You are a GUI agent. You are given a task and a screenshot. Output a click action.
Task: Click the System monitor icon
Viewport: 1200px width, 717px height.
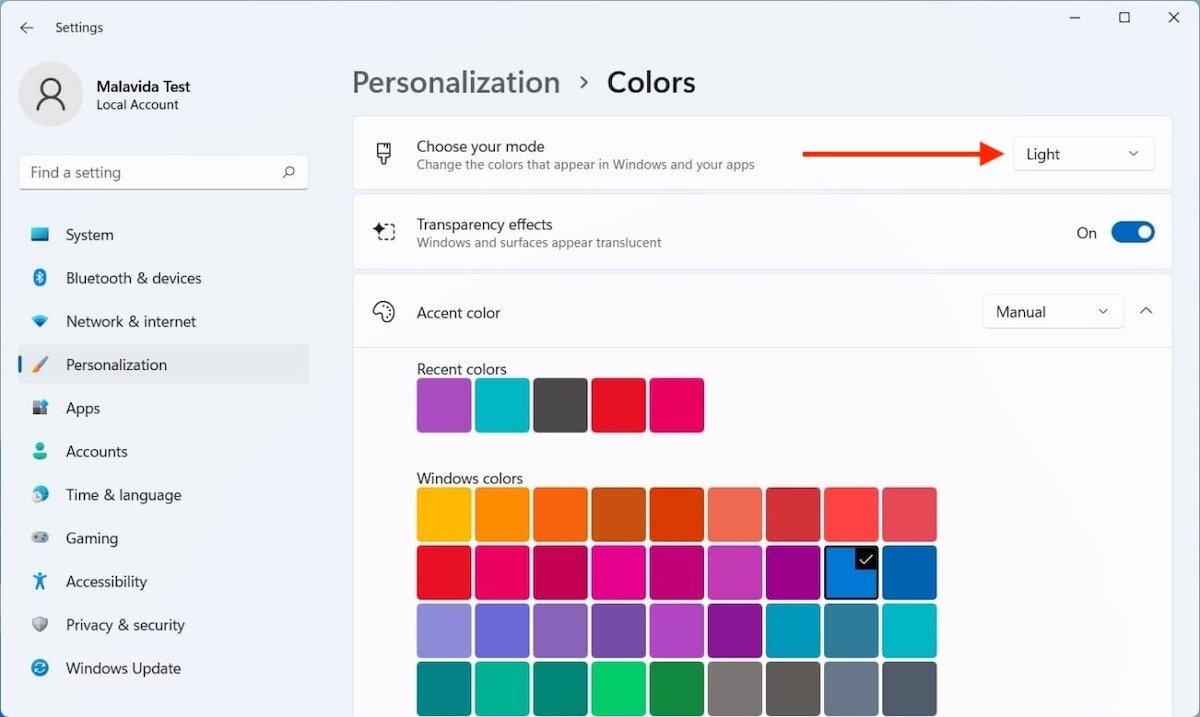coord(40,235)
